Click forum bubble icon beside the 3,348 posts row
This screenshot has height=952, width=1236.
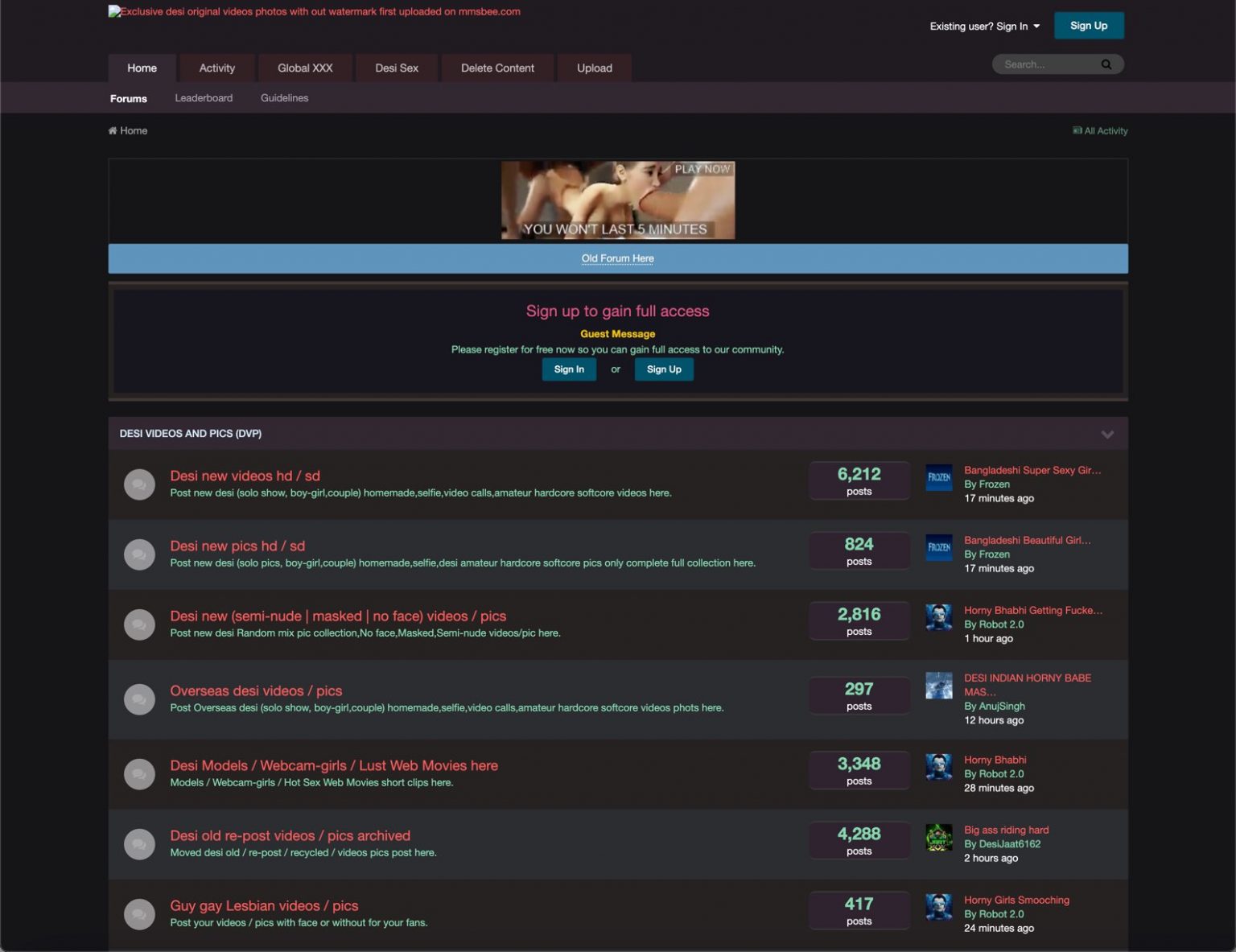pyautogui.click(x=139, y=774)
